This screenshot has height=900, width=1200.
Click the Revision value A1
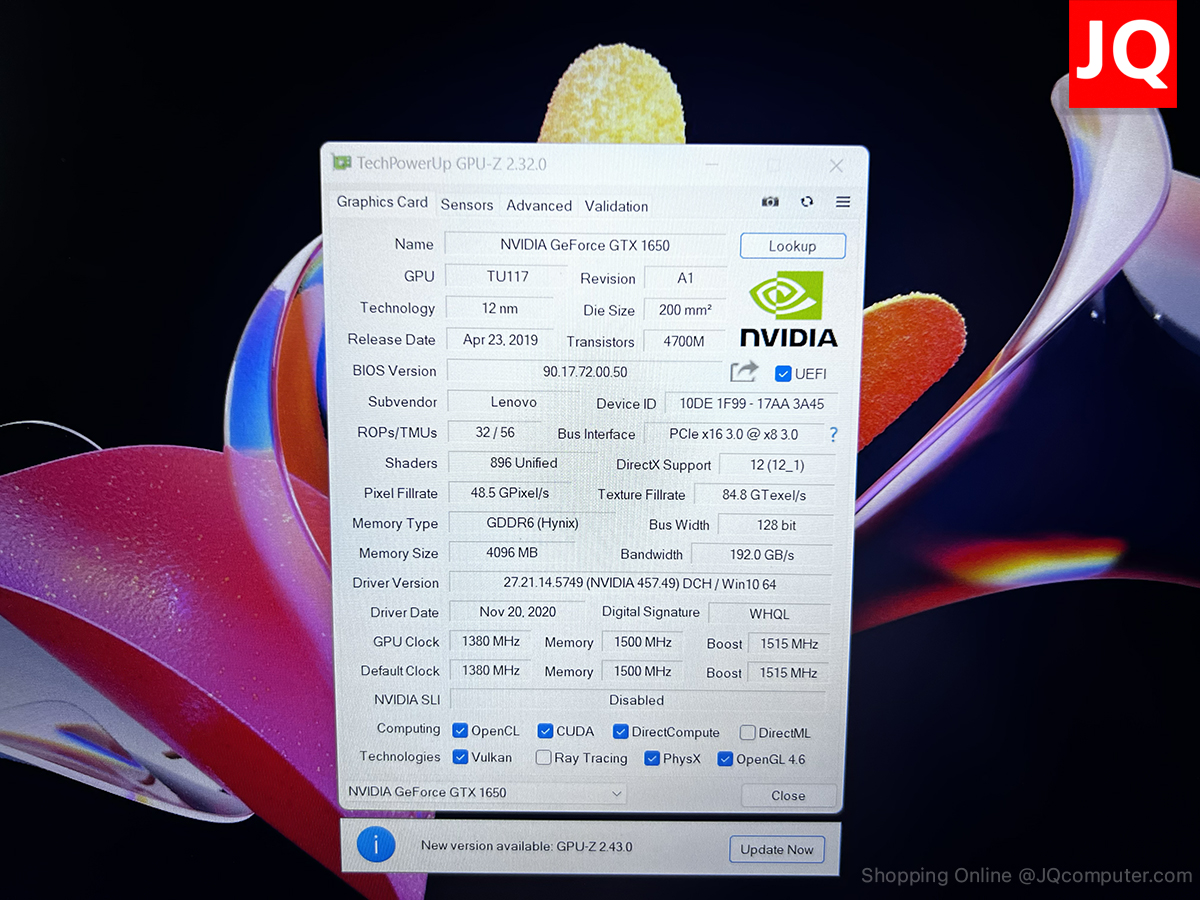[685, 278]
